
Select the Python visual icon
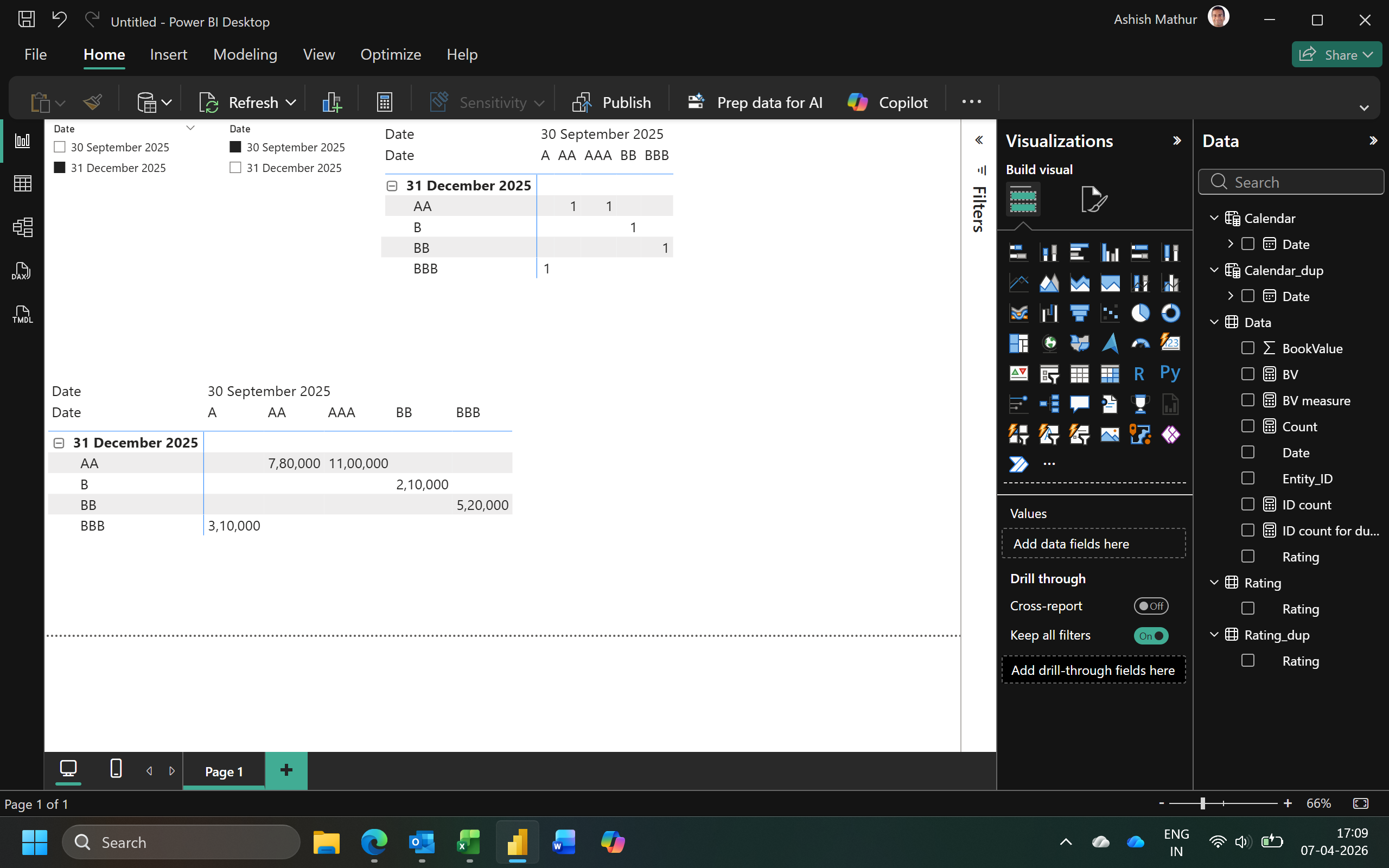pyautogui.click(x=1170, y=374)
